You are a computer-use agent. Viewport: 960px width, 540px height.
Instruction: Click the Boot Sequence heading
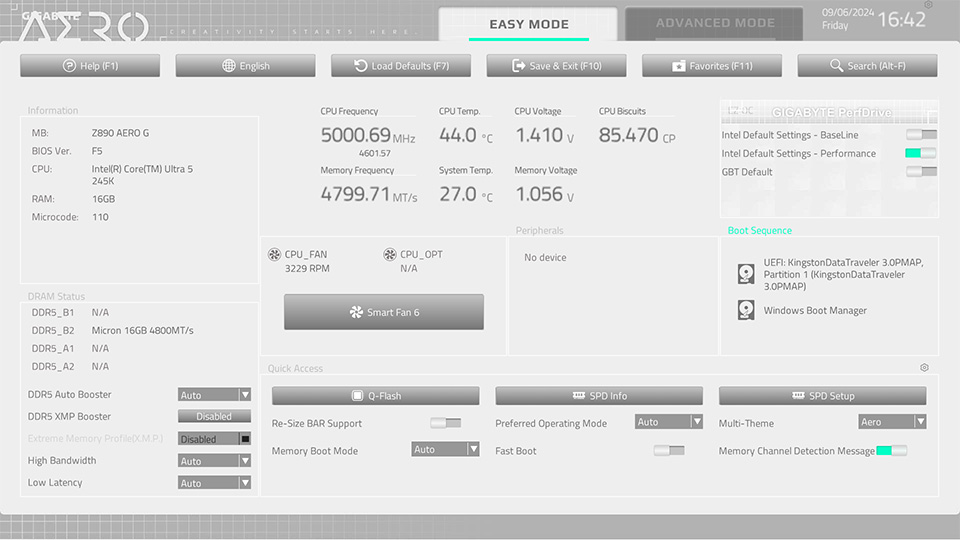coord(759,230)
